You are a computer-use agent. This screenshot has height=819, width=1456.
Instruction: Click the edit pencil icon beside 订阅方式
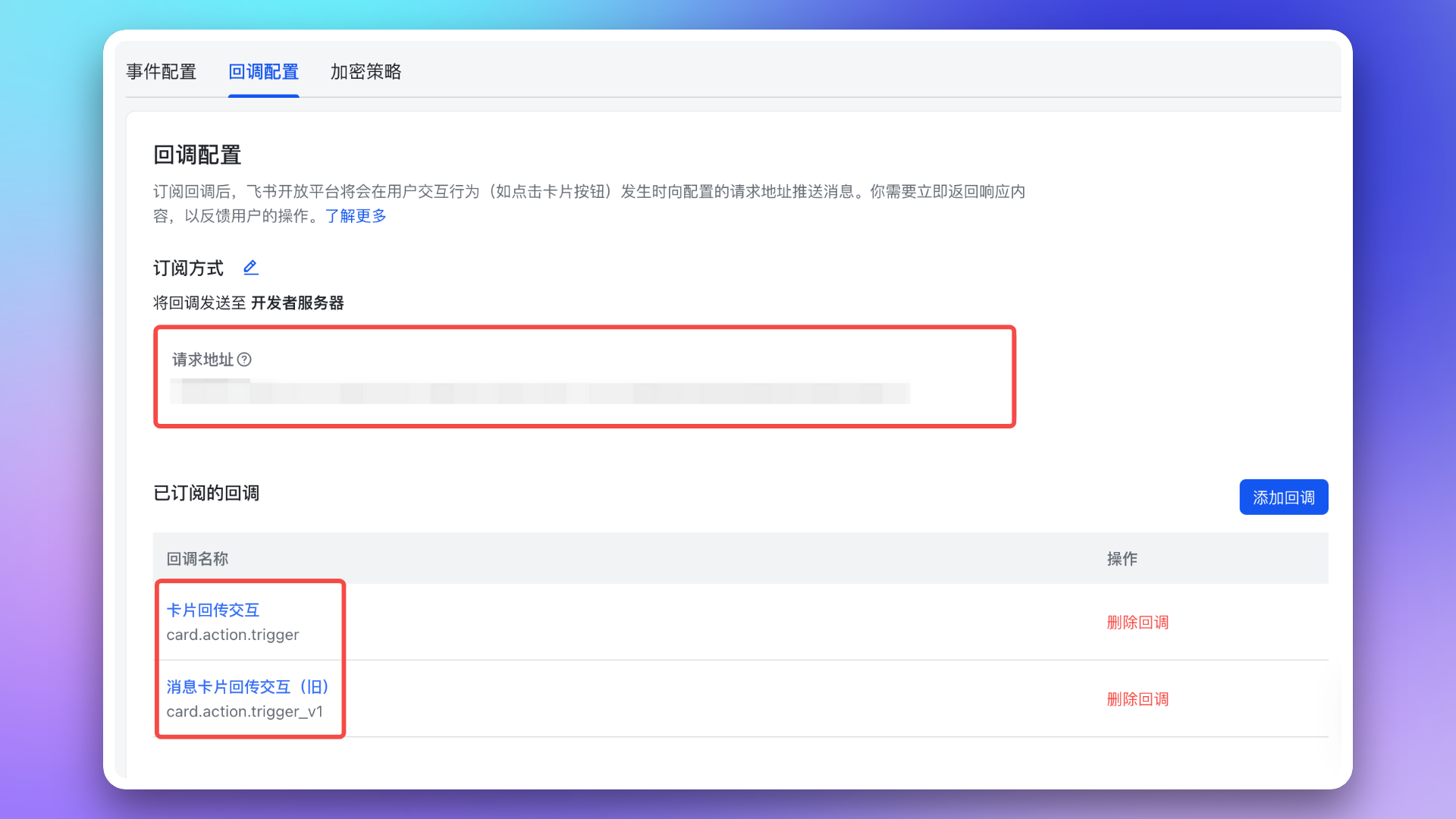click(251, 268)
